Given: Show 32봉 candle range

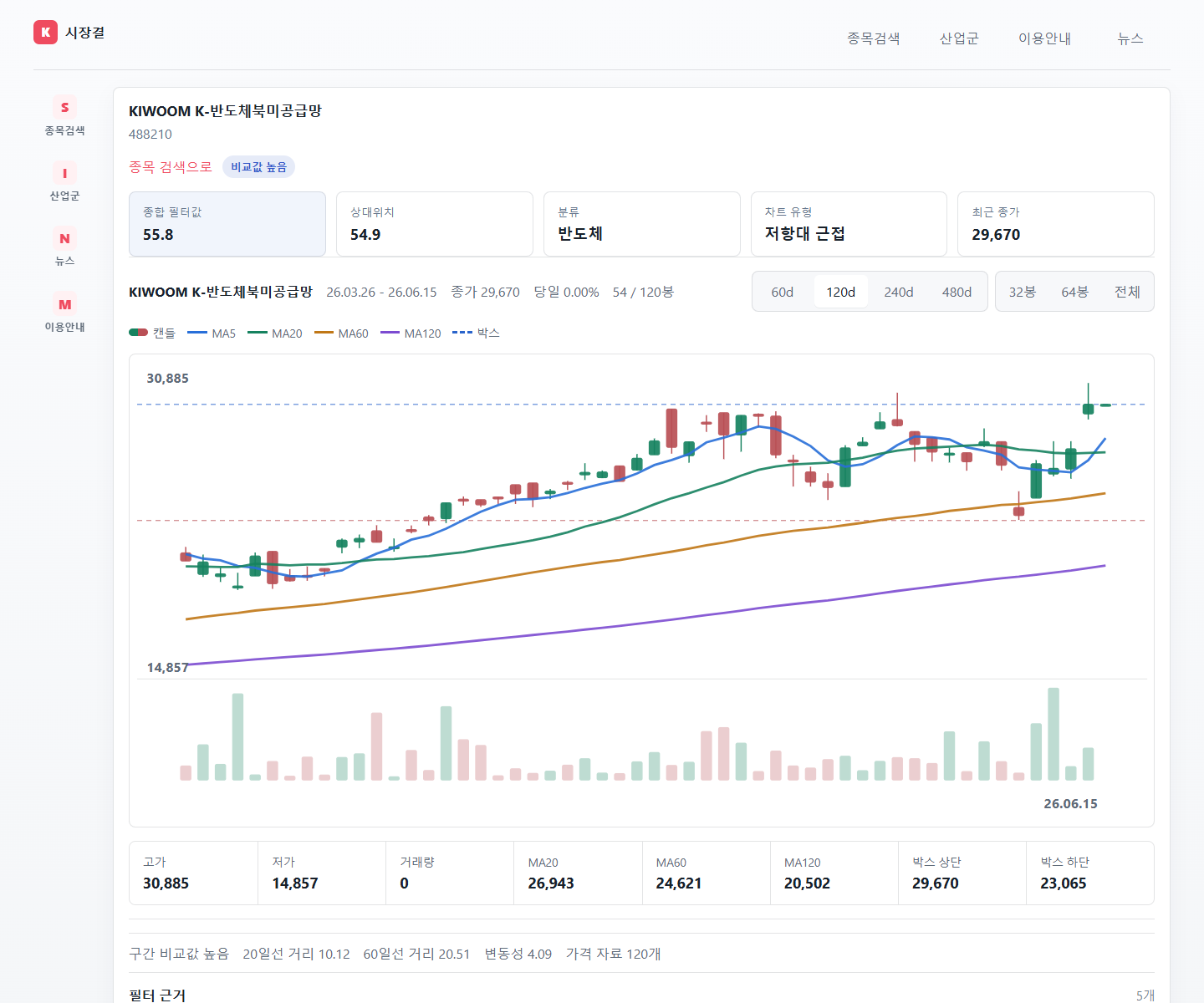Looking at the screenshot, I should pos(1022,292).
